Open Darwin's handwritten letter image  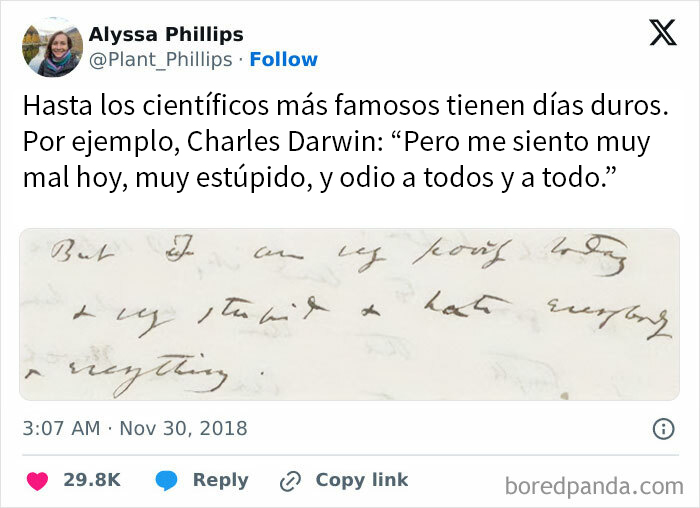click(x=350, y=314)
